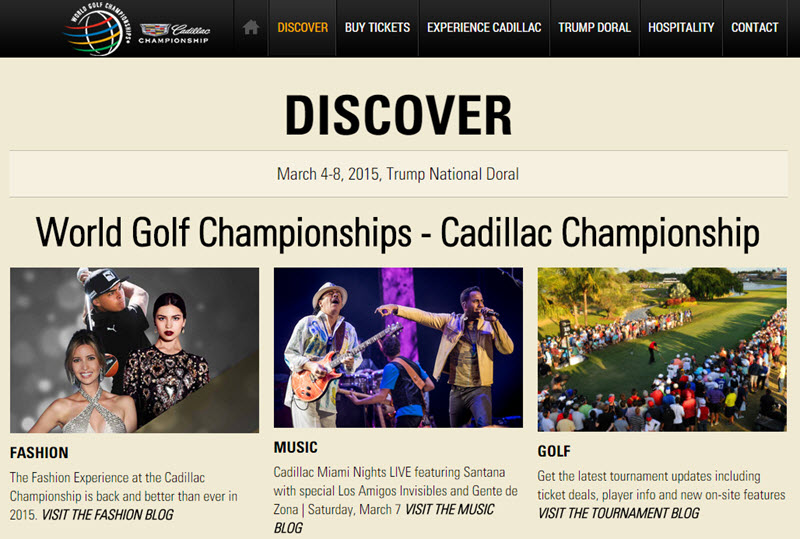Open the Santana concert photo thumbnail
Viewport: 800px width, 539px height.
point(398,348)
